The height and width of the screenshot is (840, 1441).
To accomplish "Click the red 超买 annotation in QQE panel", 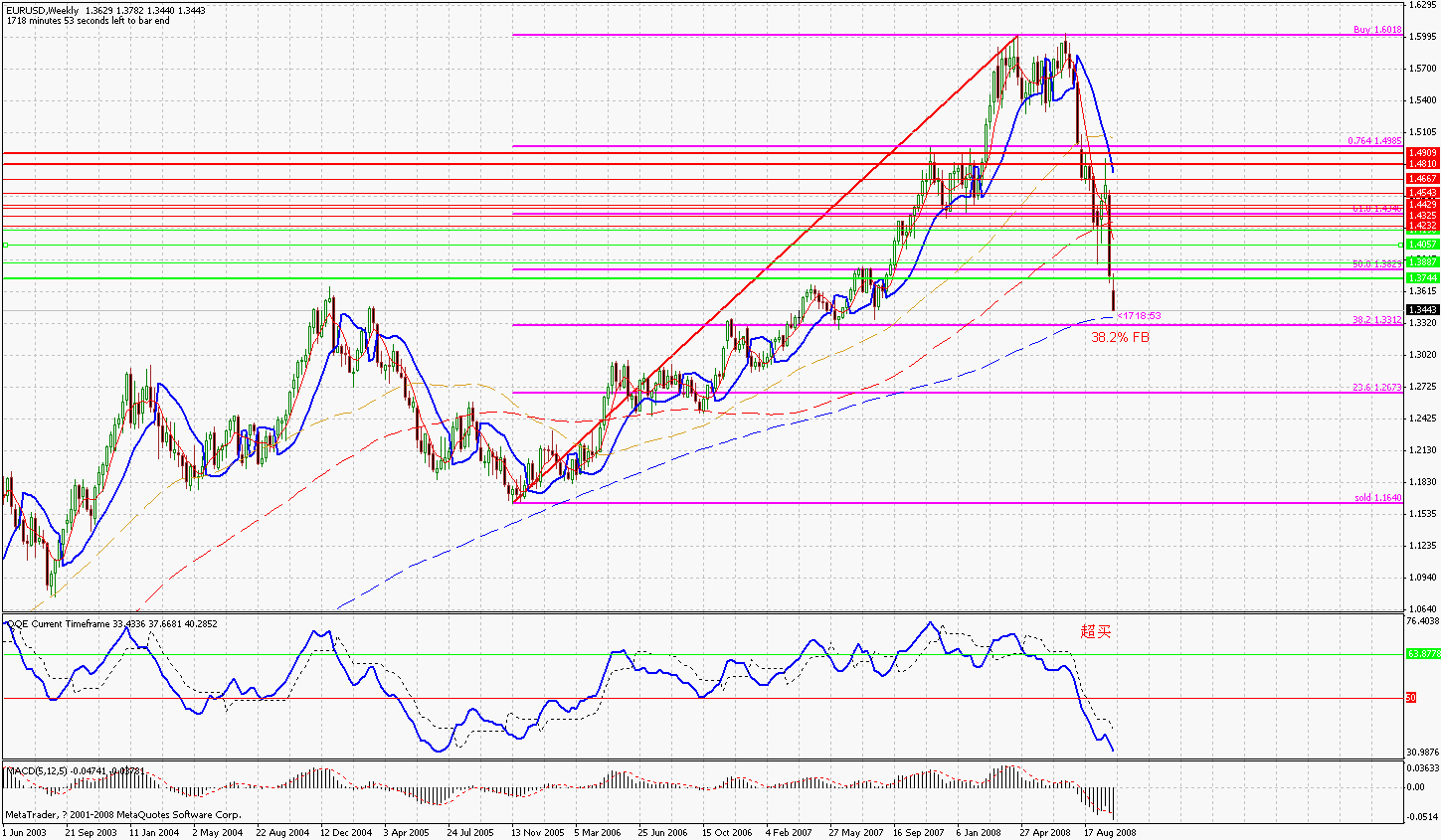I will [x=1096, y=631].
